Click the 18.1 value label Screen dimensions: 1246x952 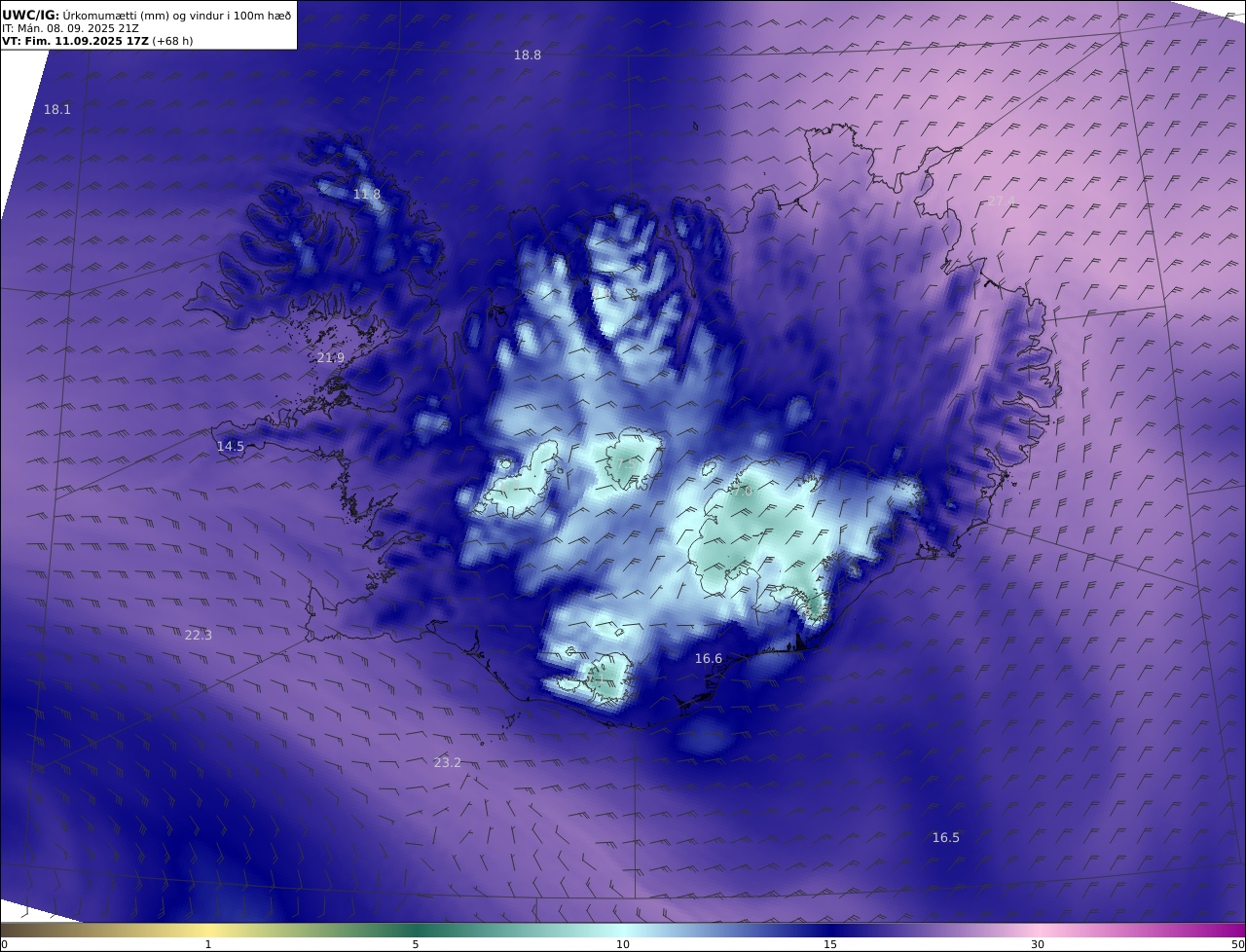pyautogui.click(x=57, y=110)
